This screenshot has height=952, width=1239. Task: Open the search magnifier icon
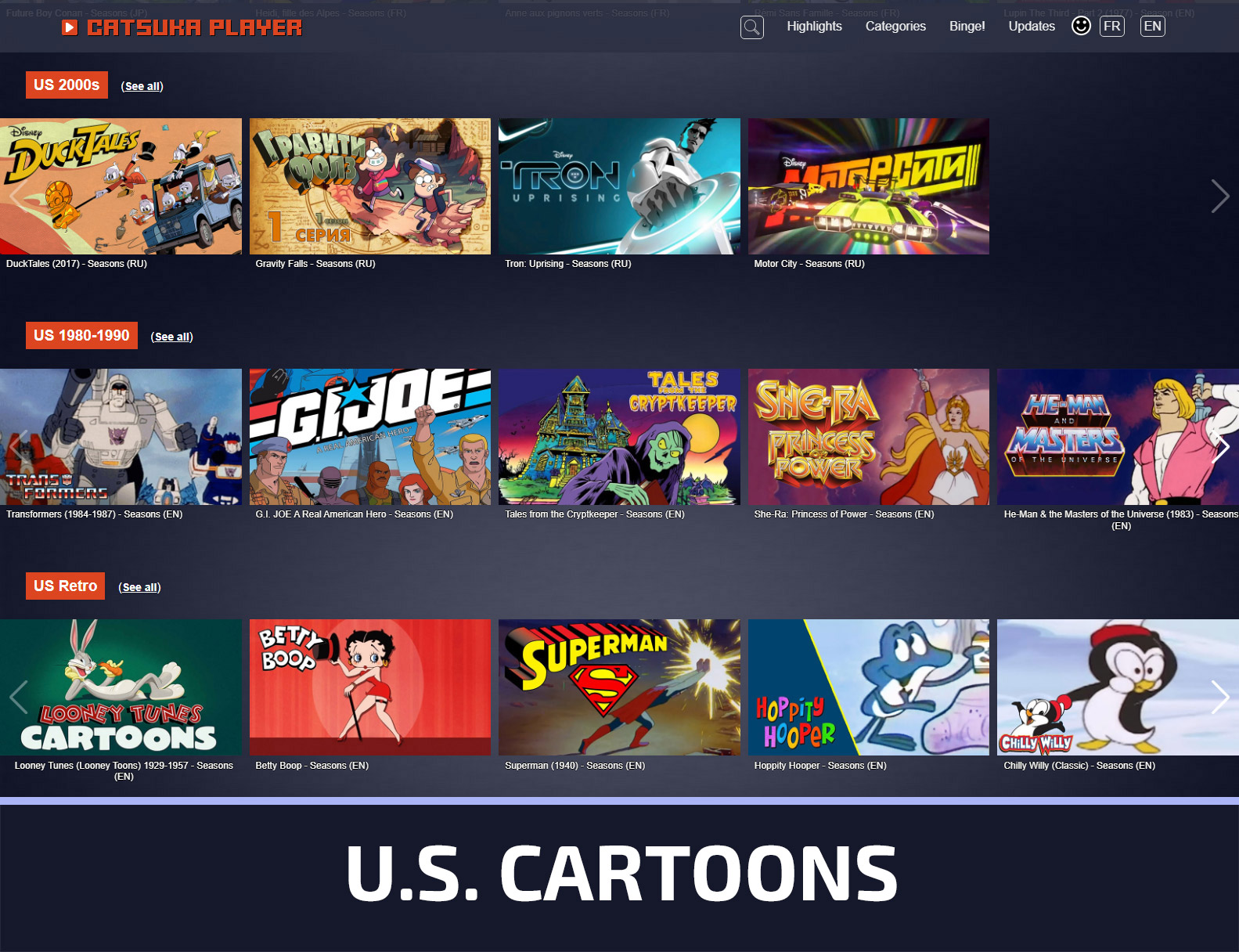[751, 27]
